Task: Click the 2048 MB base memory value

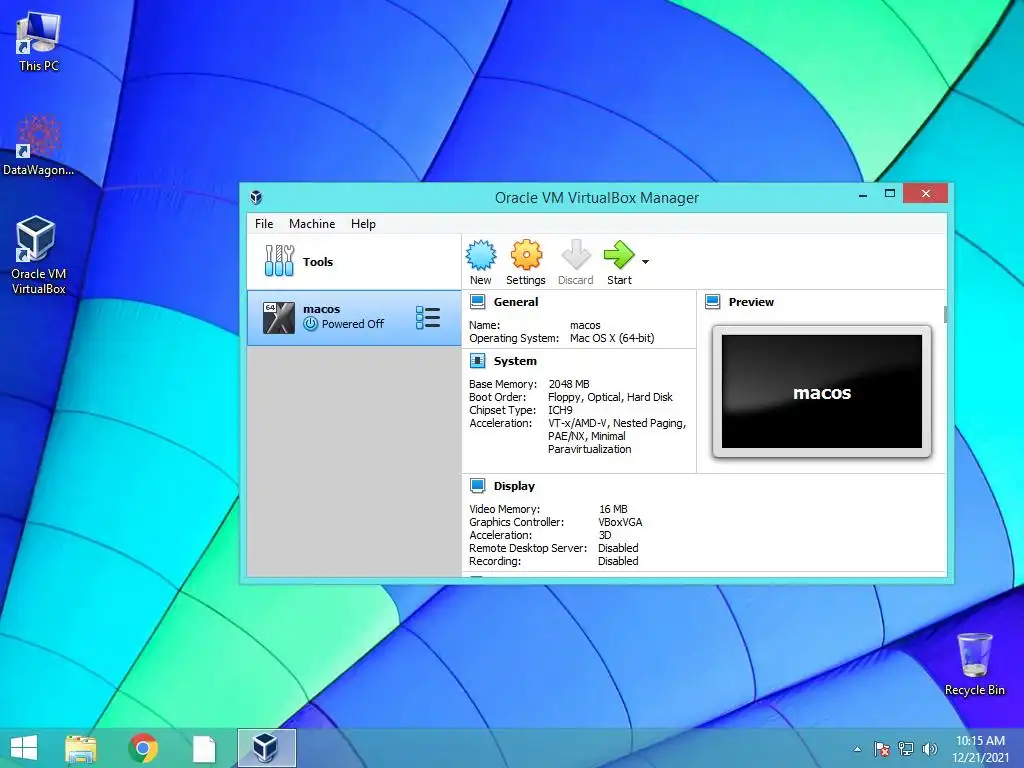Action: pyautogui.click(x=569, y=384)
